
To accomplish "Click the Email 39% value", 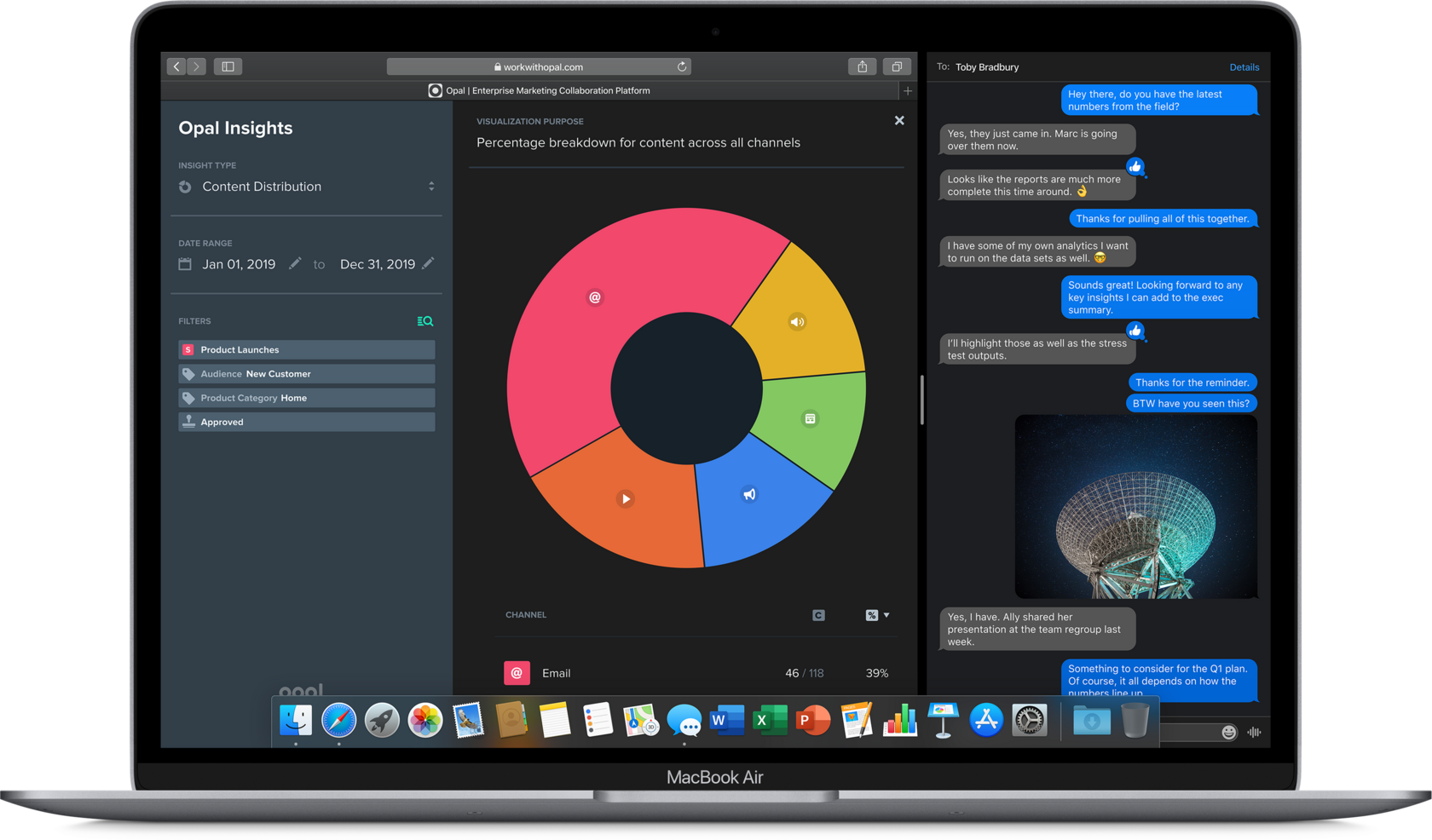I will pos(877,673).
